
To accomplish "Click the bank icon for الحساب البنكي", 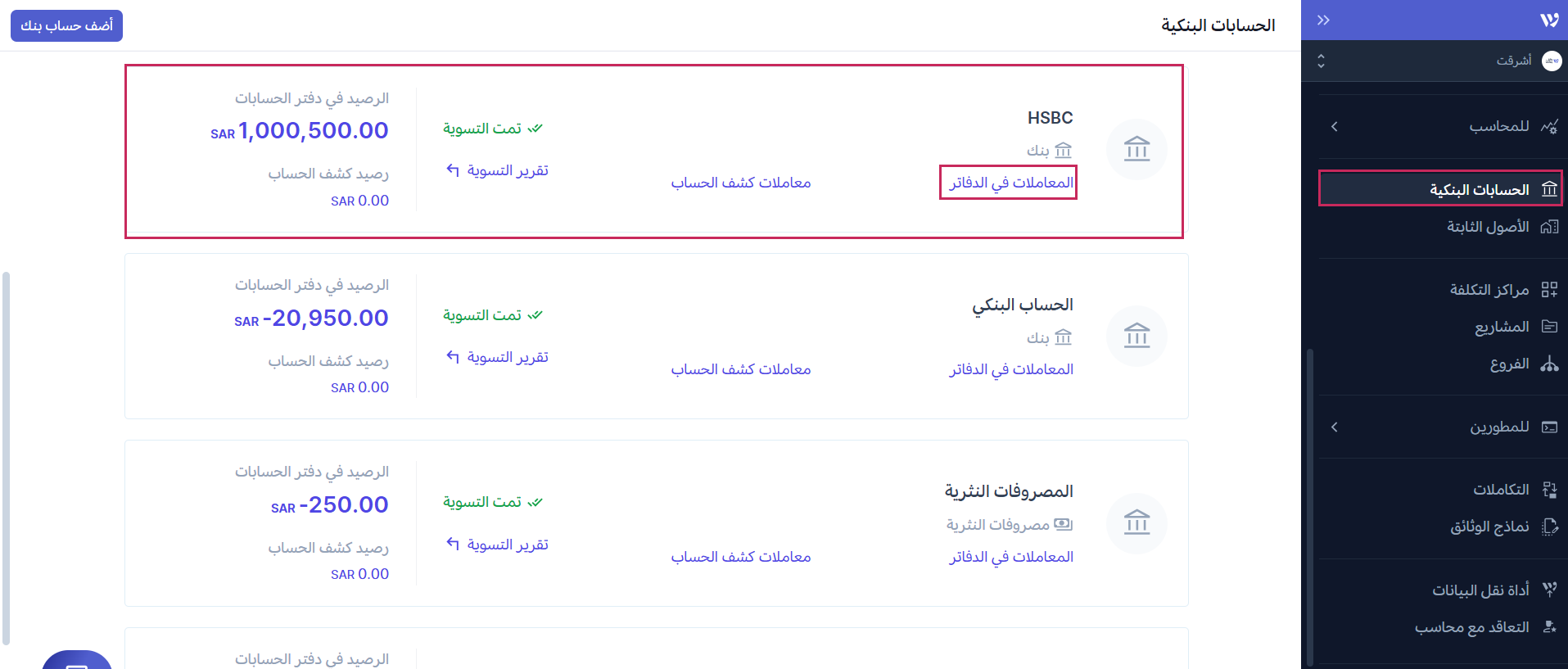I will pyautogui.click(x=1136, y=336).
